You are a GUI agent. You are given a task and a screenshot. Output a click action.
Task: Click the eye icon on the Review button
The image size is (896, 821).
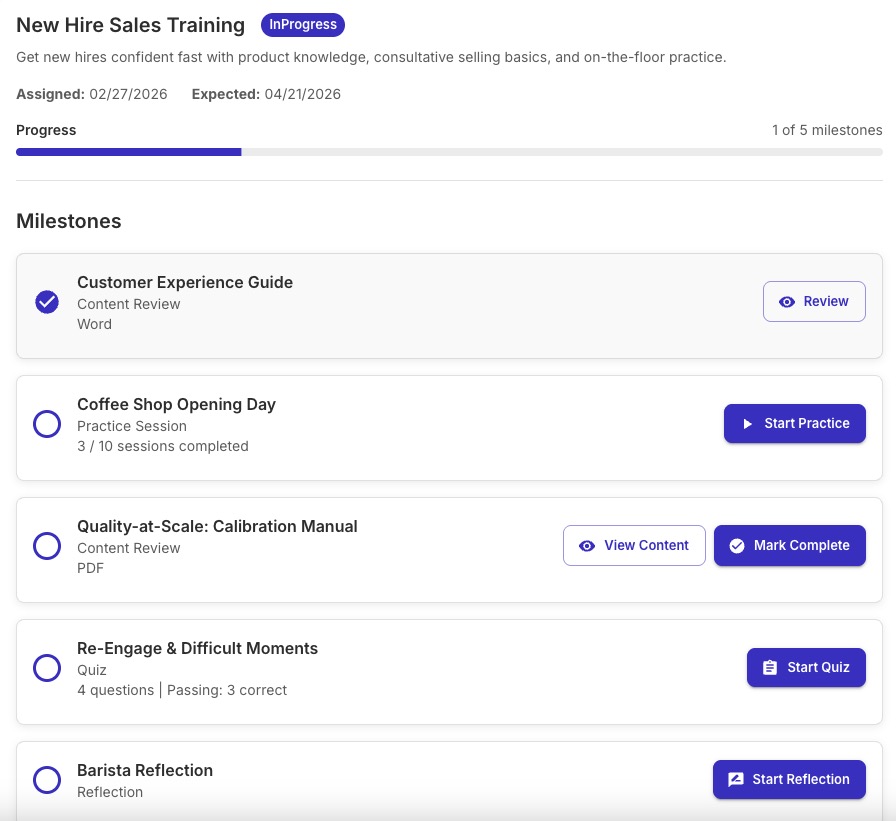[x=788, y=301]
